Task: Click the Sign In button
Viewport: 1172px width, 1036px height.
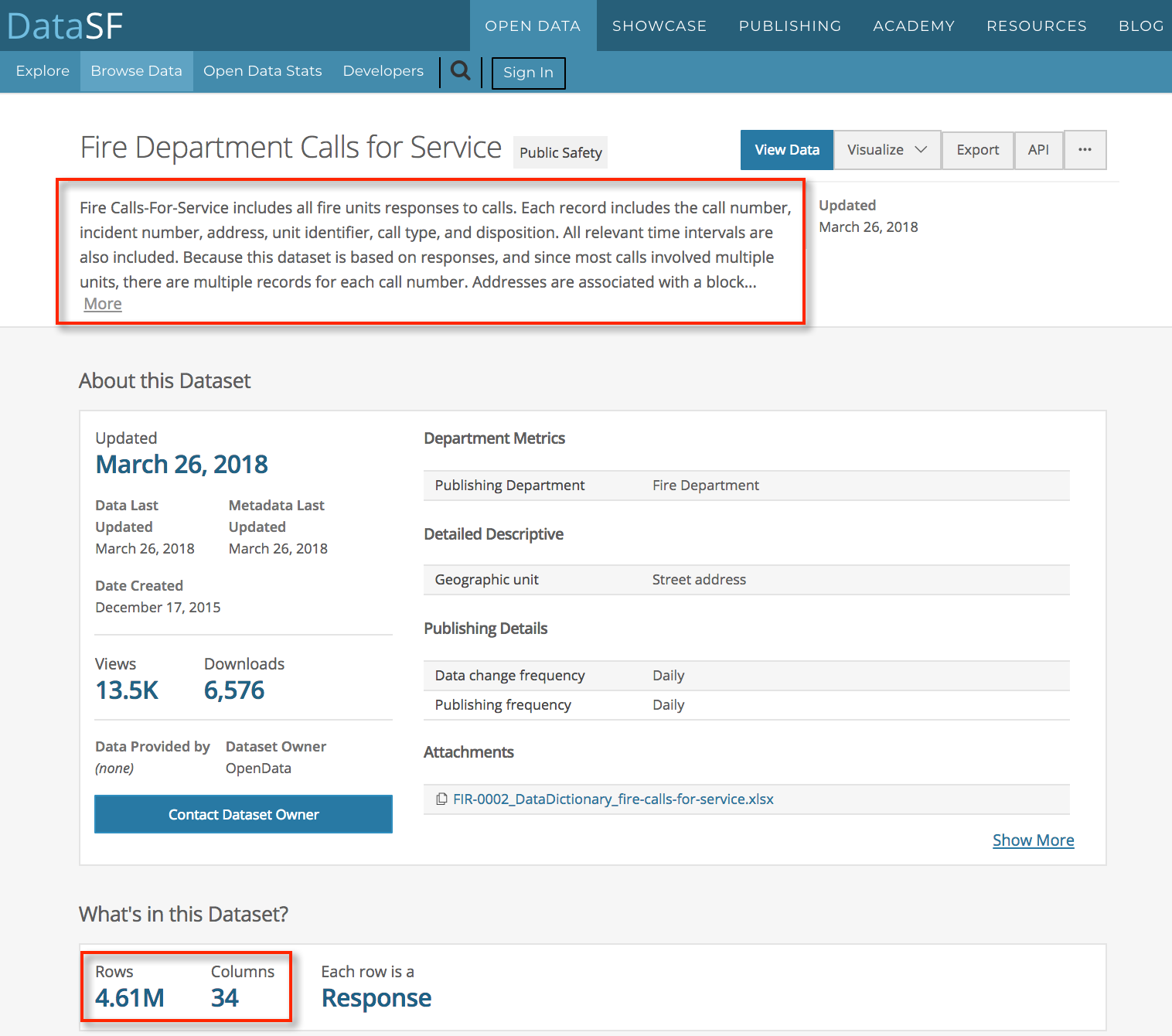Action: coord(529,73)
